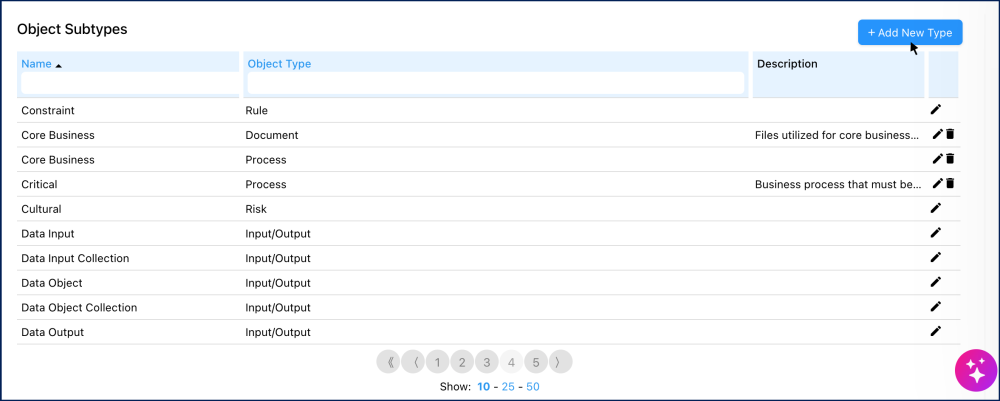Open page 4 of the list
Viewport: 1000px width, 401px height.
coord(511,362)
